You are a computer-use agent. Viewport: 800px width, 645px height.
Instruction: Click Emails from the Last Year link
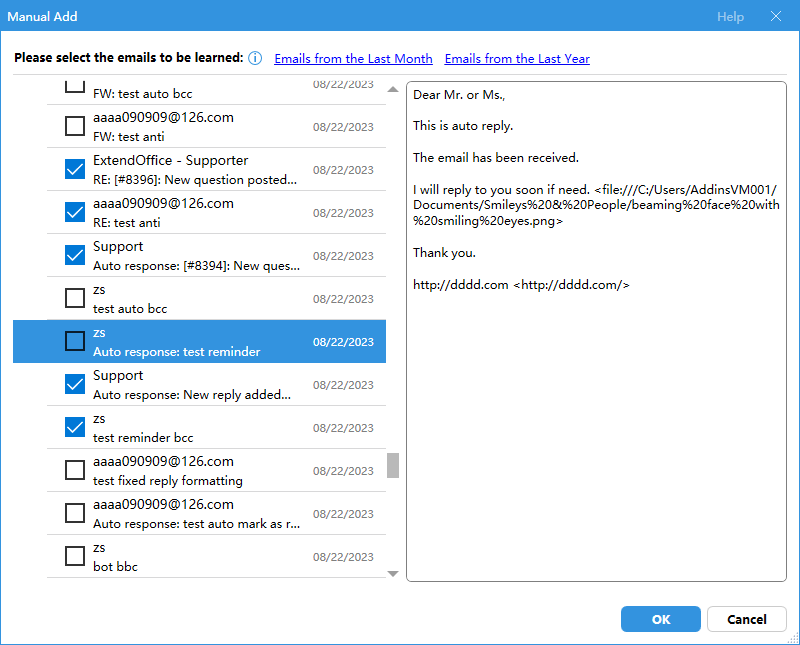517,59
